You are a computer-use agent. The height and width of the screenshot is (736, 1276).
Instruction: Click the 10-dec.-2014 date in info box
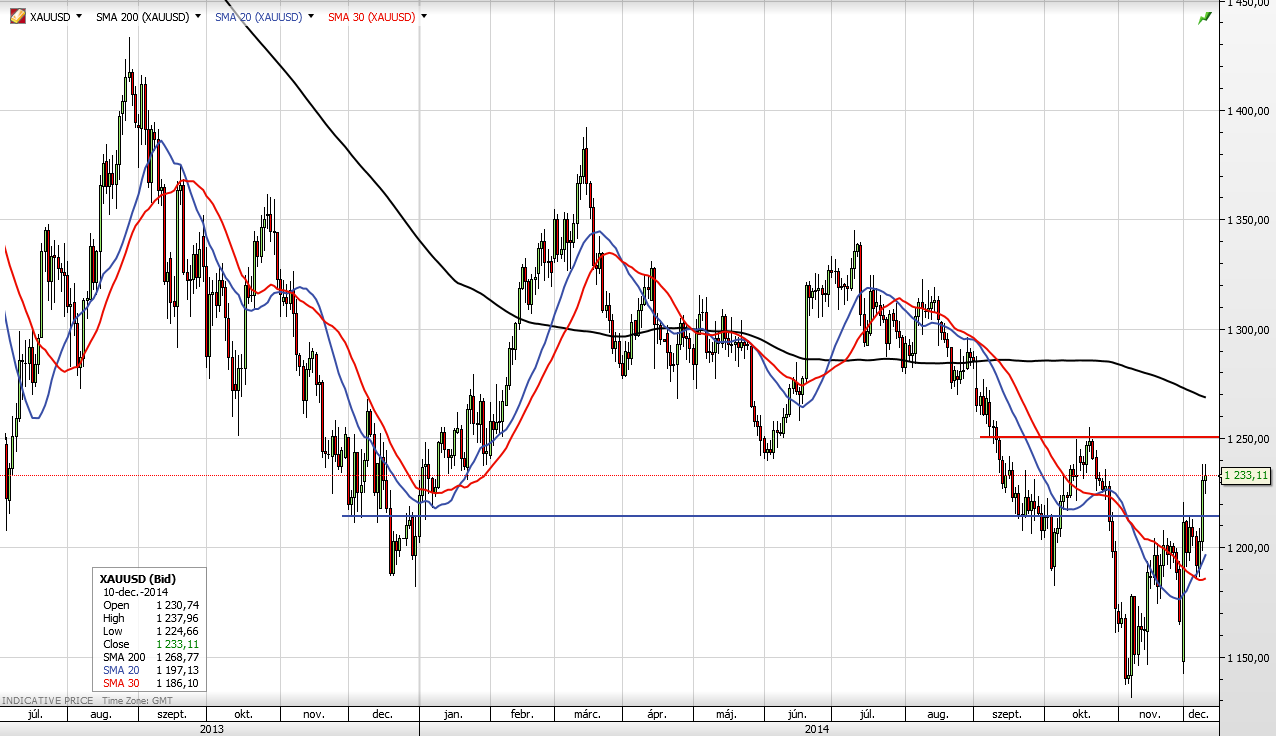click(x=136, y=592)
